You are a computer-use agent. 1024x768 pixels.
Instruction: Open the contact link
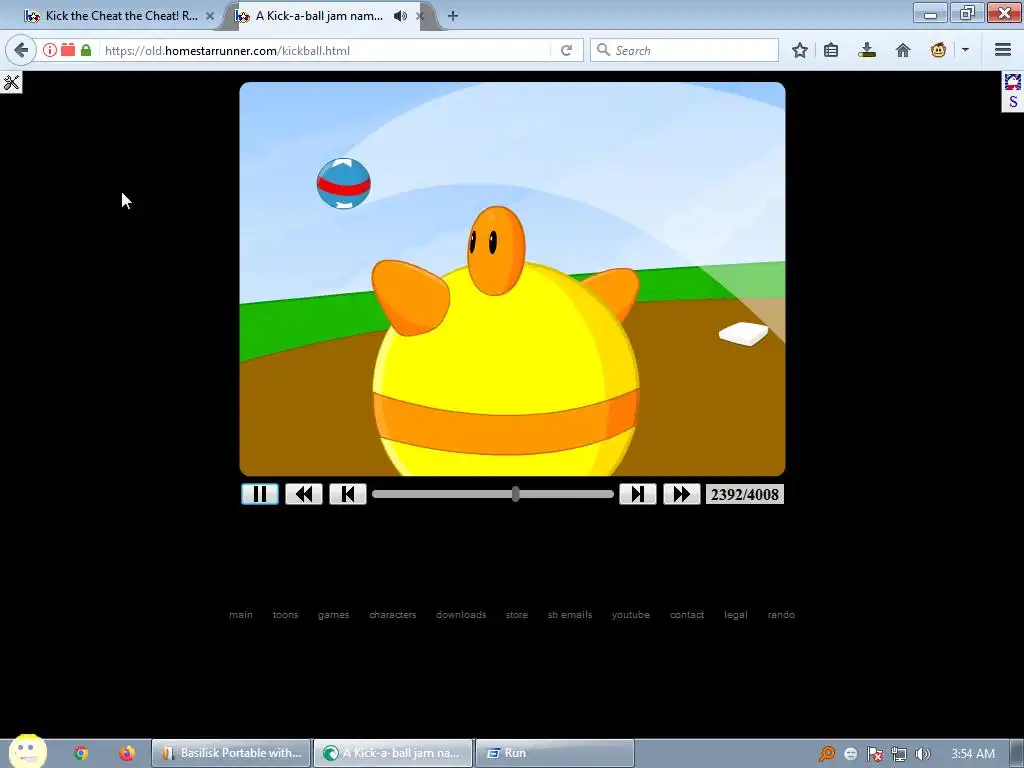(687, 615)
